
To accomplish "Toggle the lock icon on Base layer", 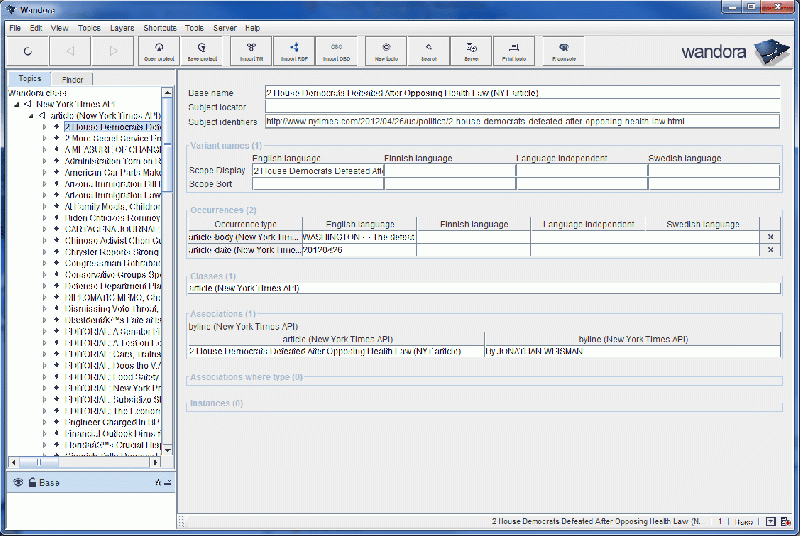I will point(32,482).
